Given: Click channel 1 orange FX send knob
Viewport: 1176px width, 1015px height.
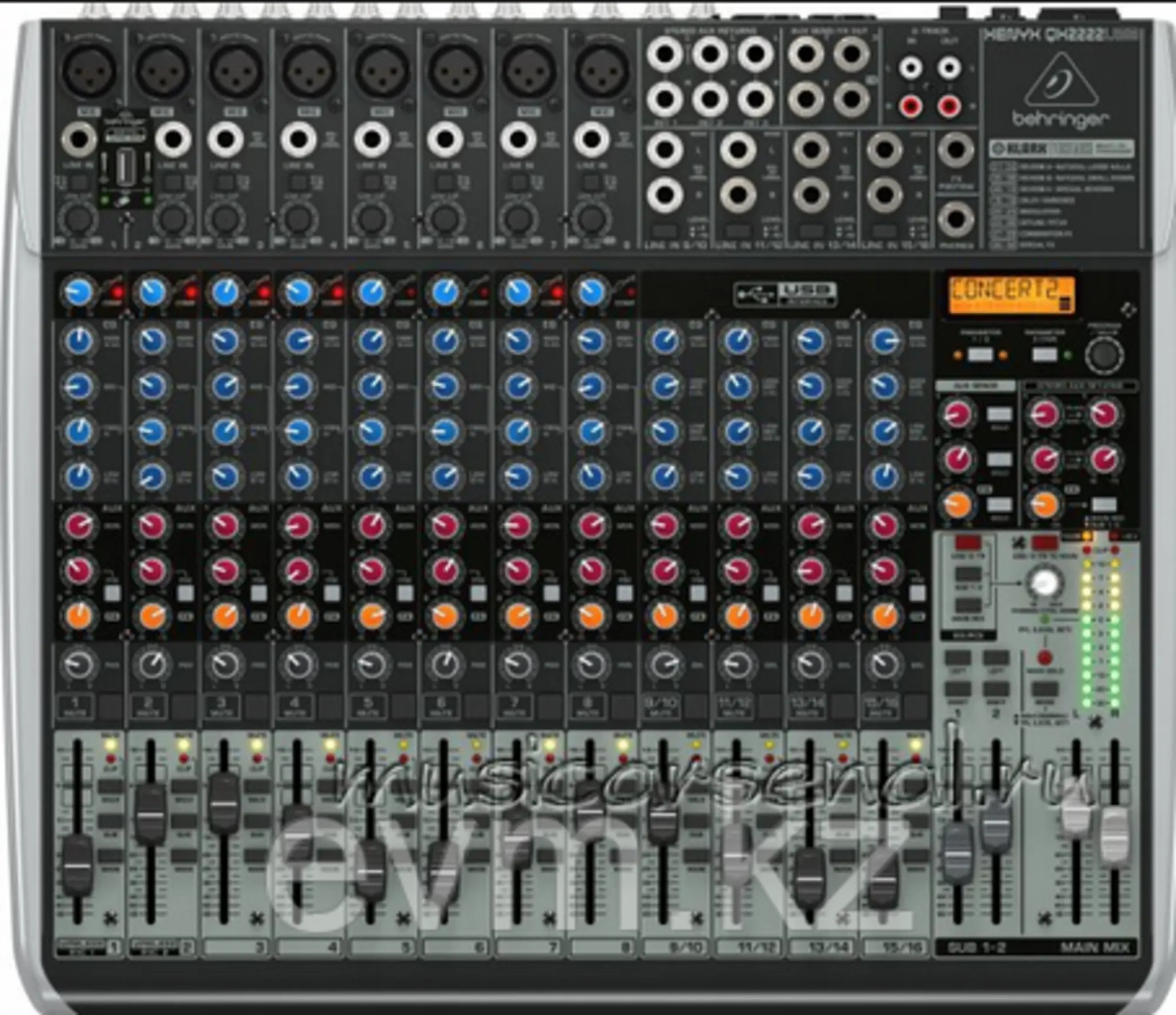Looking at the screenshot, I should [x=79, y=616].
